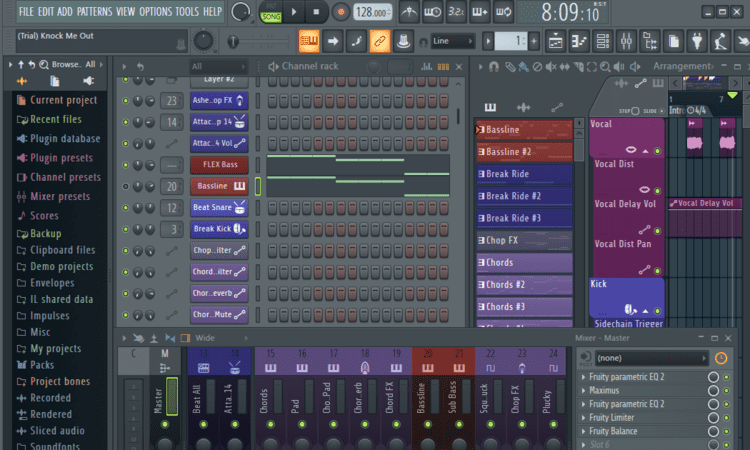Select the Bassline channel button
Screen dimensions: 750x450
pyautogui.click(x=219, y=186)
